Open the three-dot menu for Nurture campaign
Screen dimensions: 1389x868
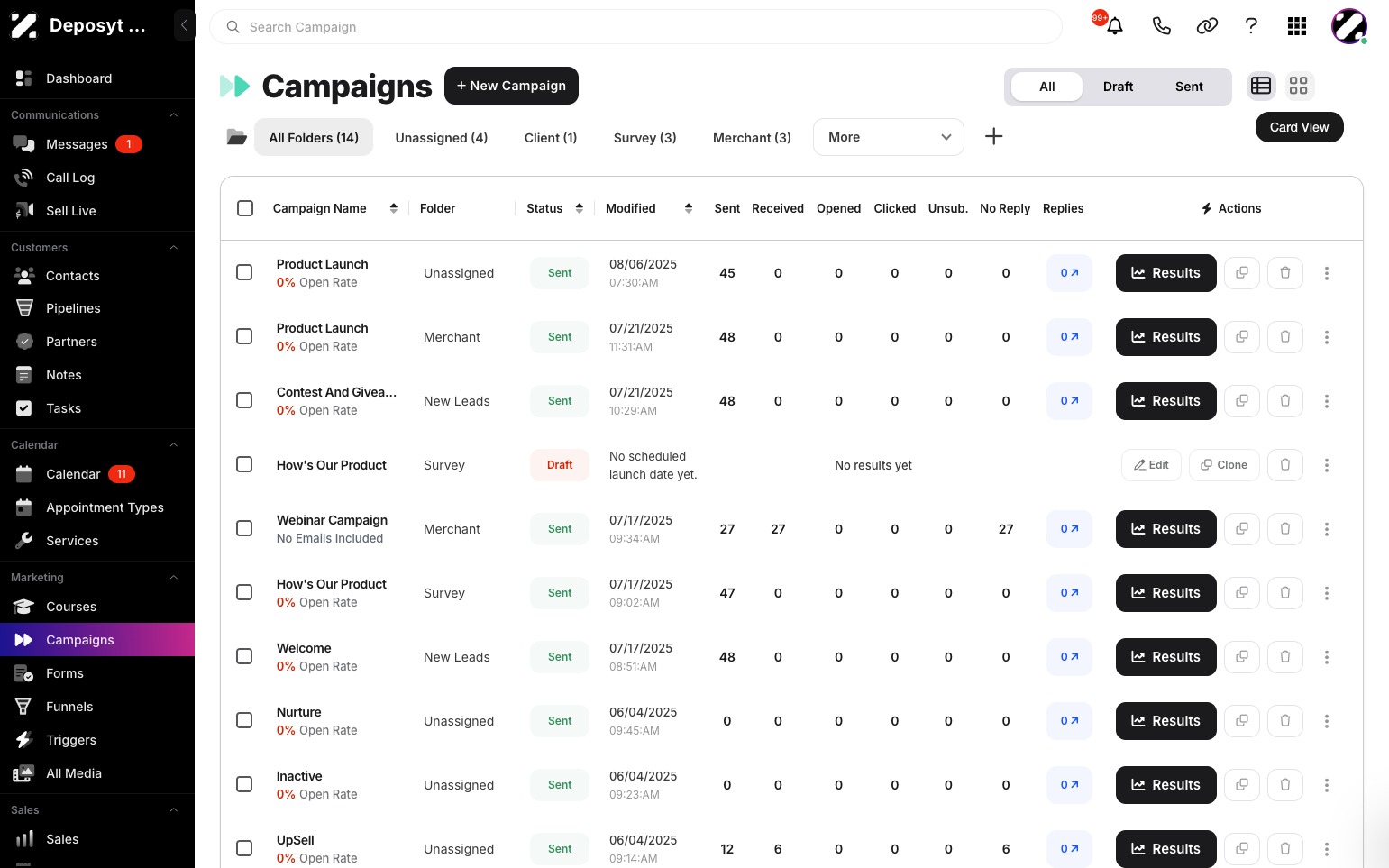(1327, 721)
